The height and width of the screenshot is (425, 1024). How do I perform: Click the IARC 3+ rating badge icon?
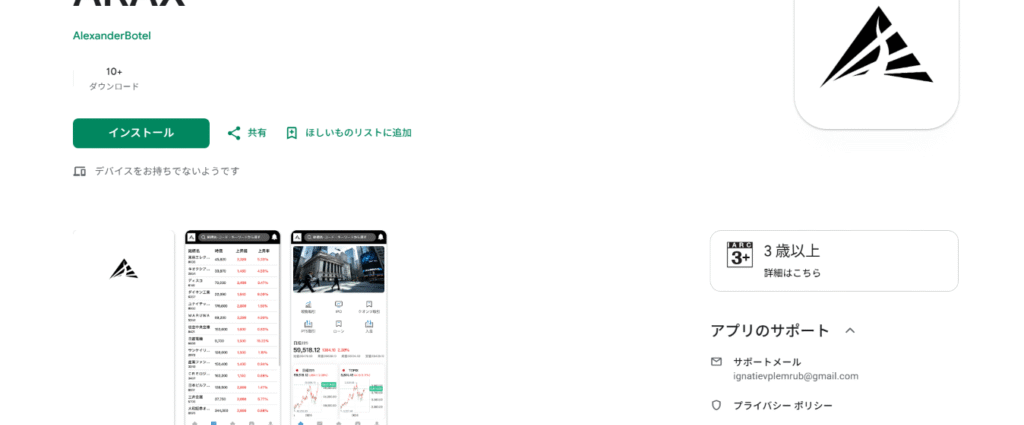coord(740,255)
